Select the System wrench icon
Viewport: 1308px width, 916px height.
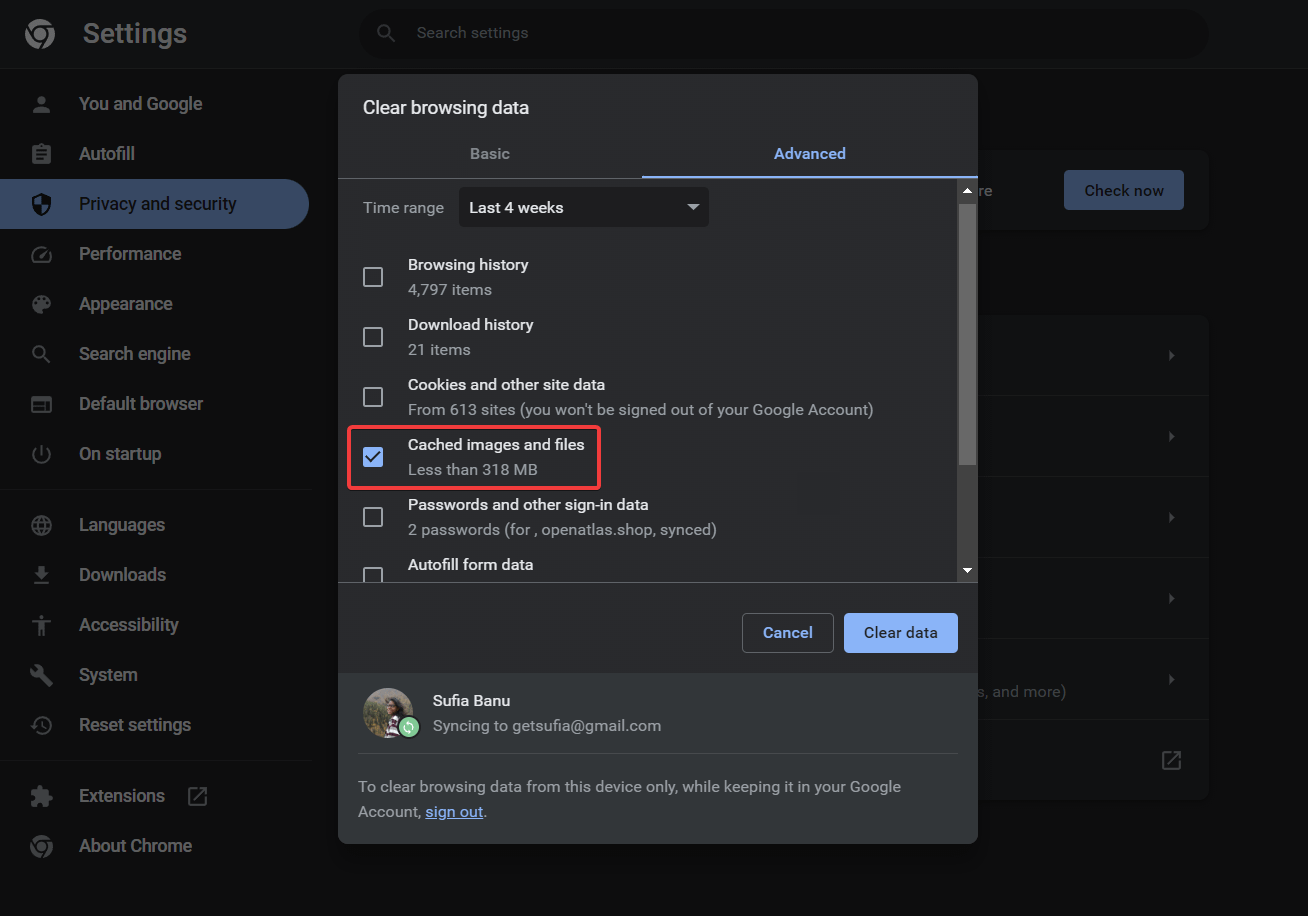click(x=40, y=674)
